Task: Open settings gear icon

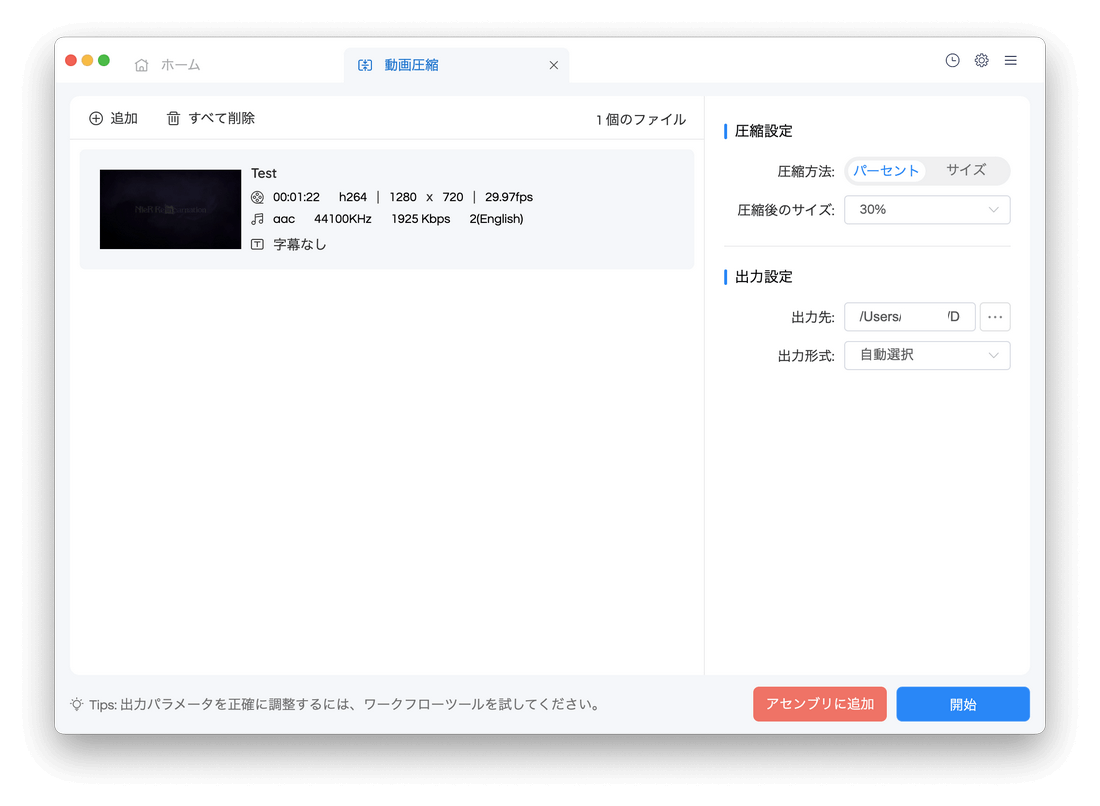Action: click(x=981, y=60)
